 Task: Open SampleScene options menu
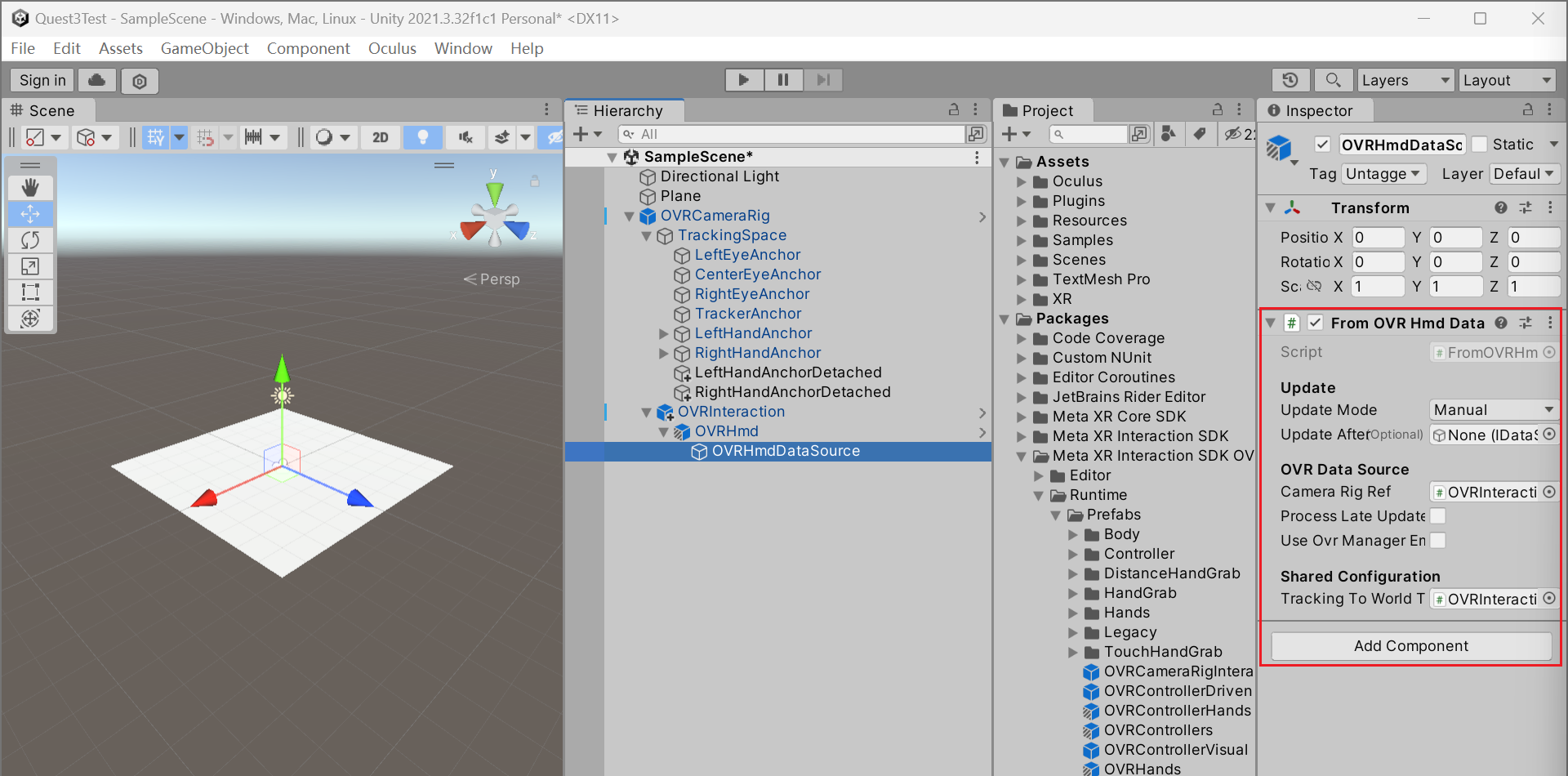pos(977,157)
